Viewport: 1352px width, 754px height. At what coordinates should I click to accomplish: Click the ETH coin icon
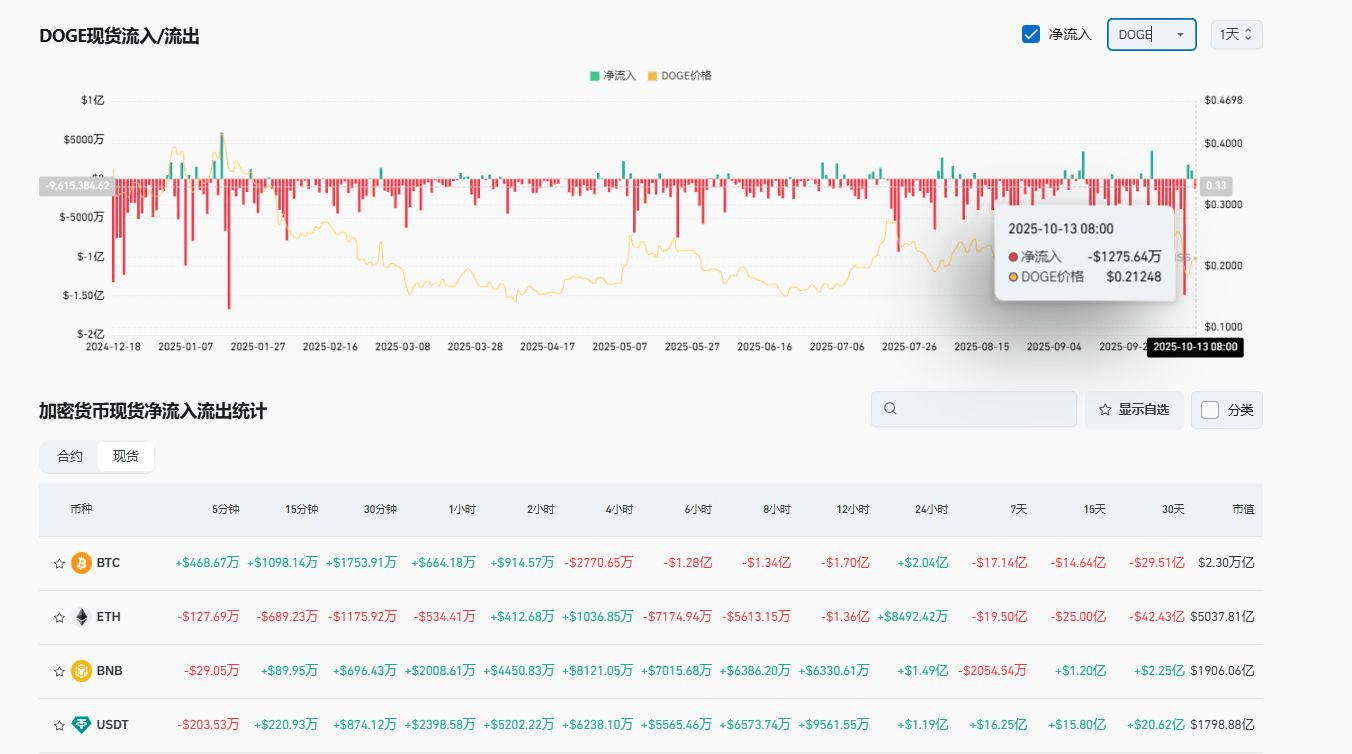pyautogui.click(x=82, y=617)
